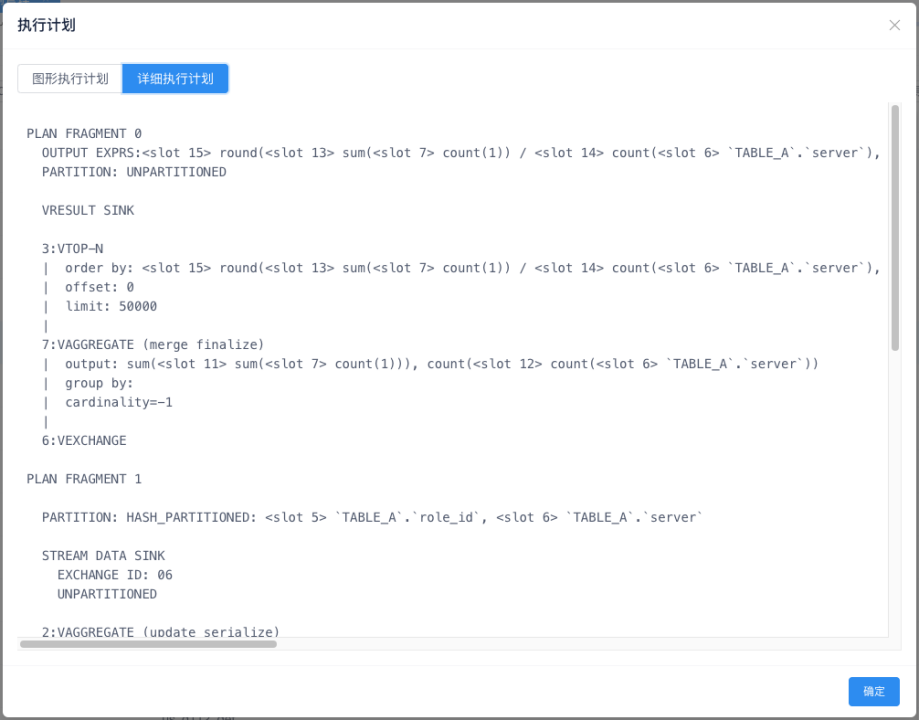Screen dimensions: 919x720
Task: Close the 执行计划 dialog with X
Action: click(x=894, y=25)
